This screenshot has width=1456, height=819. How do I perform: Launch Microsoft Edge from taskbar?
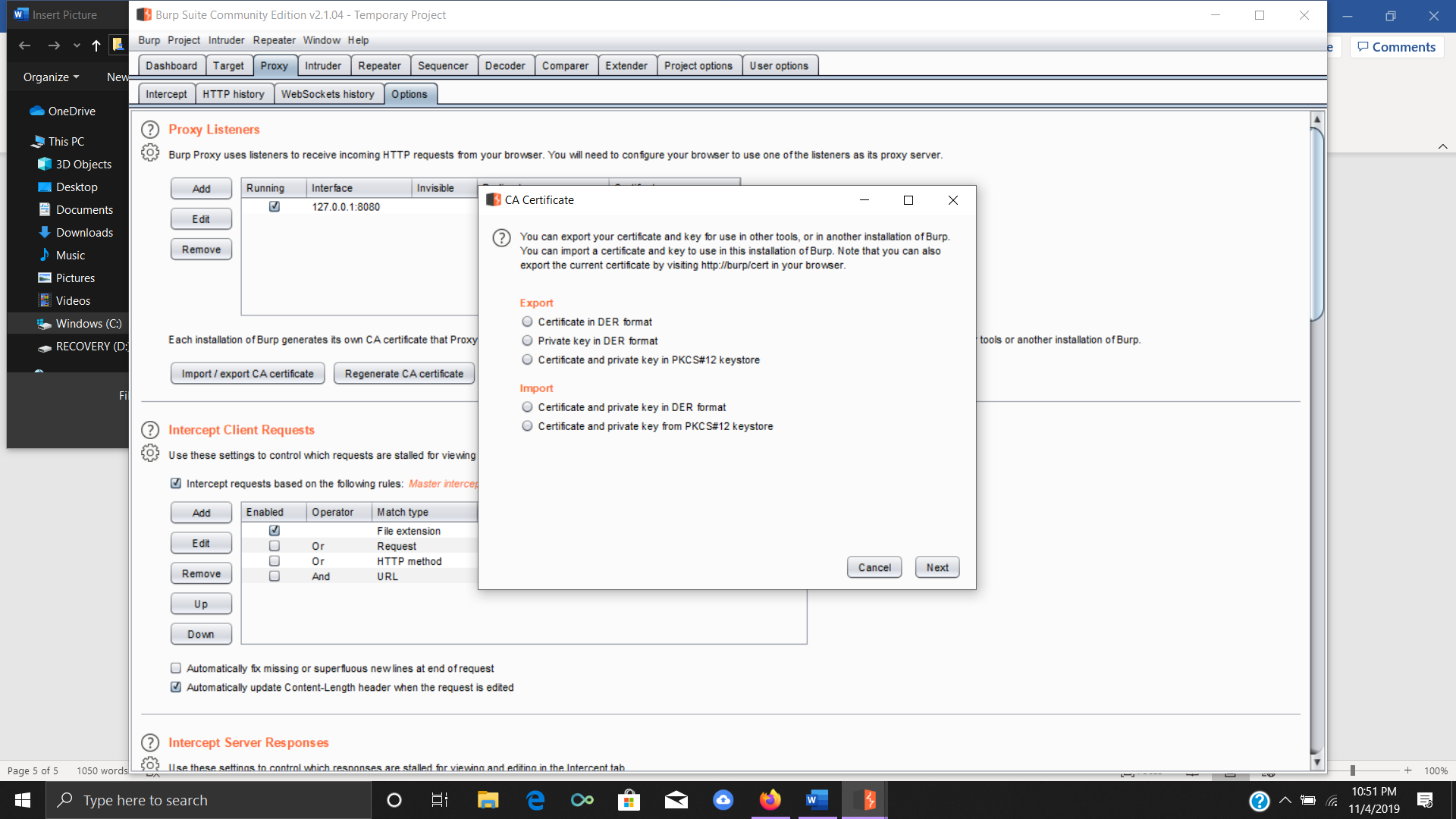point(535,800)
